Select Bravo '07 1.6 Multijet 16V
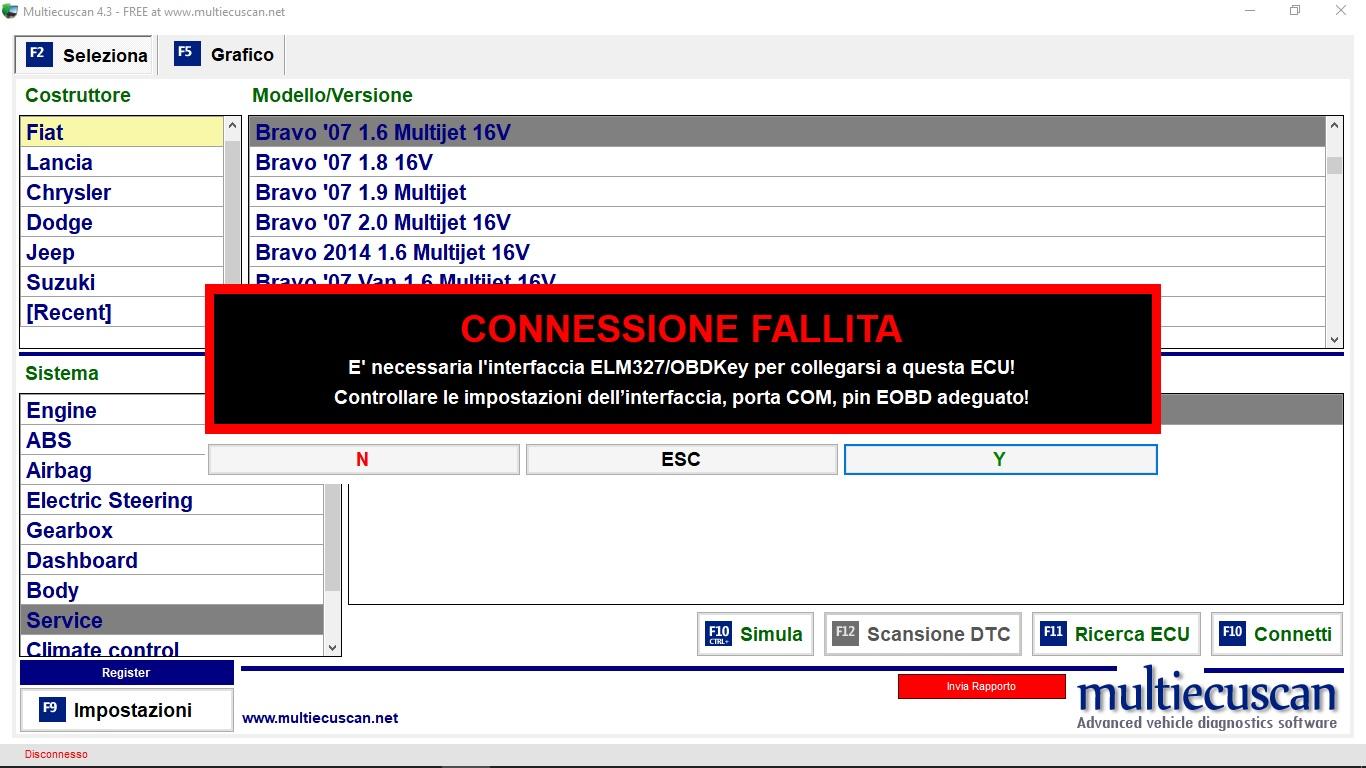Image resolution: width=1366 pixels, height=768 pixels. coord(788,132)
